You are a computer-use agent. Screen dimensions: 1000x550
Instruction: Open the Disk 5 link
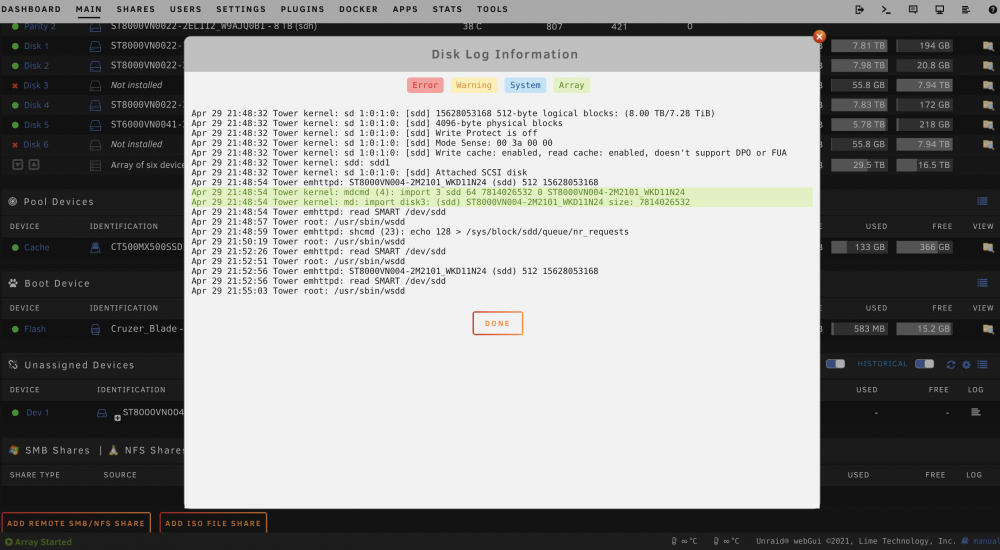(36, 125)
